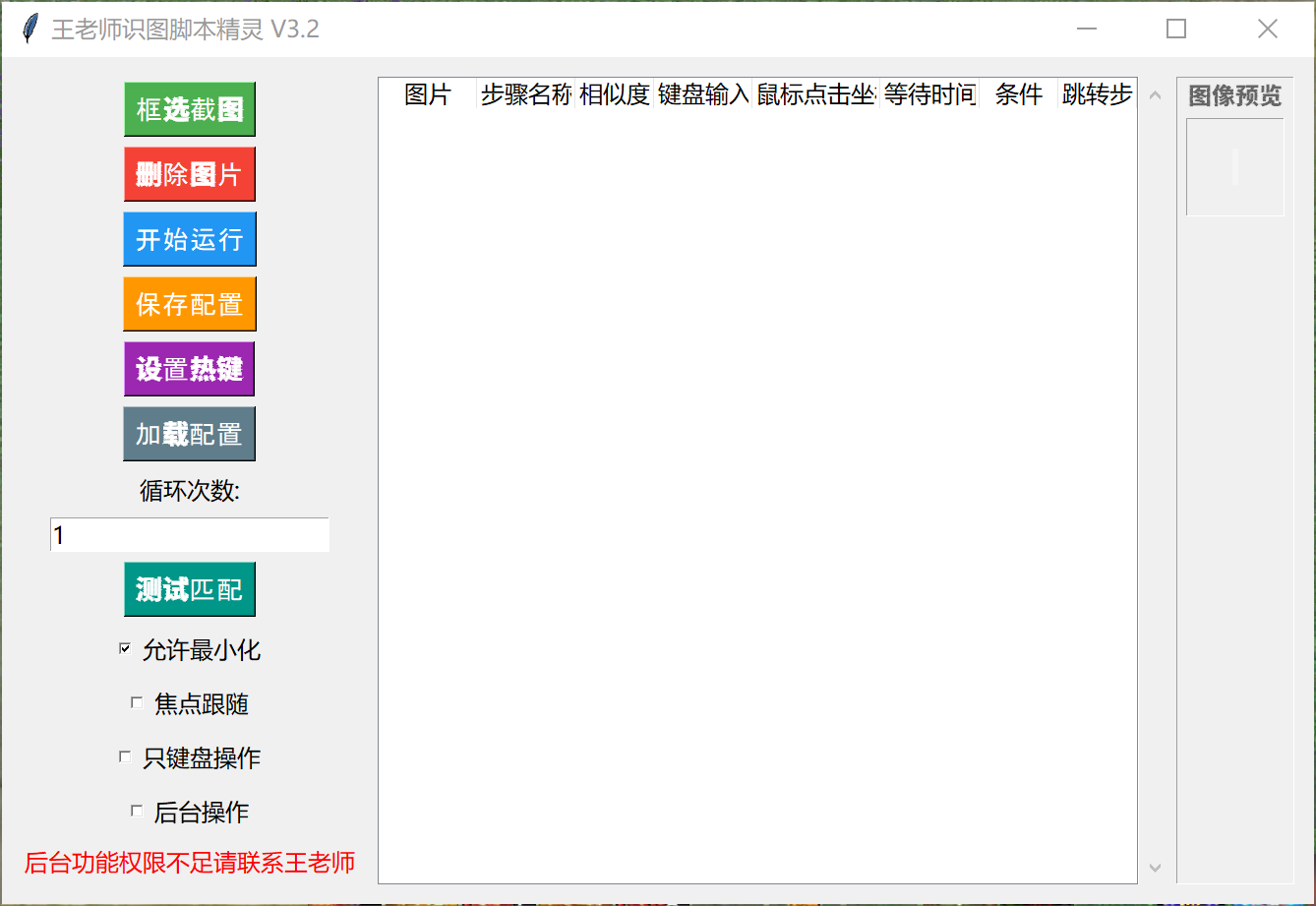Close the 王老师识图脚本精灵 window
1316x906 pixels.
point(1268,29)
